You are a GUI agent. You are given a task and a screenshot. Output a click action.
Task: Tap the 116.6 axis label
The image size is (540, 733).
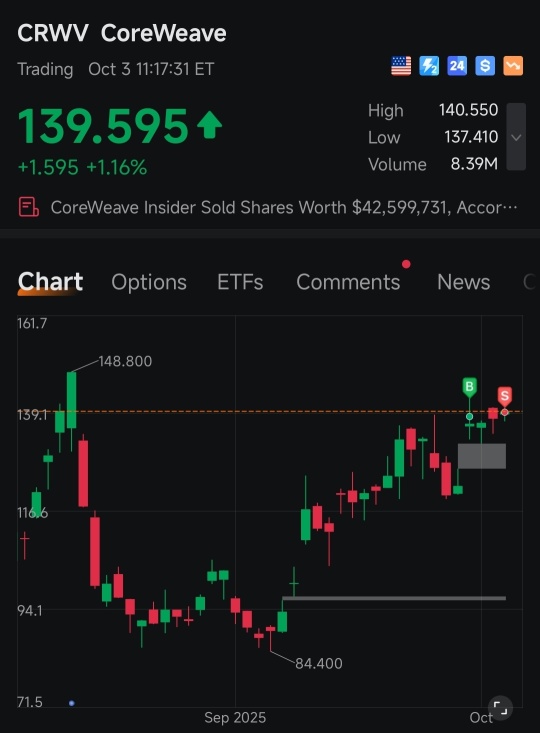pos(32,513)
